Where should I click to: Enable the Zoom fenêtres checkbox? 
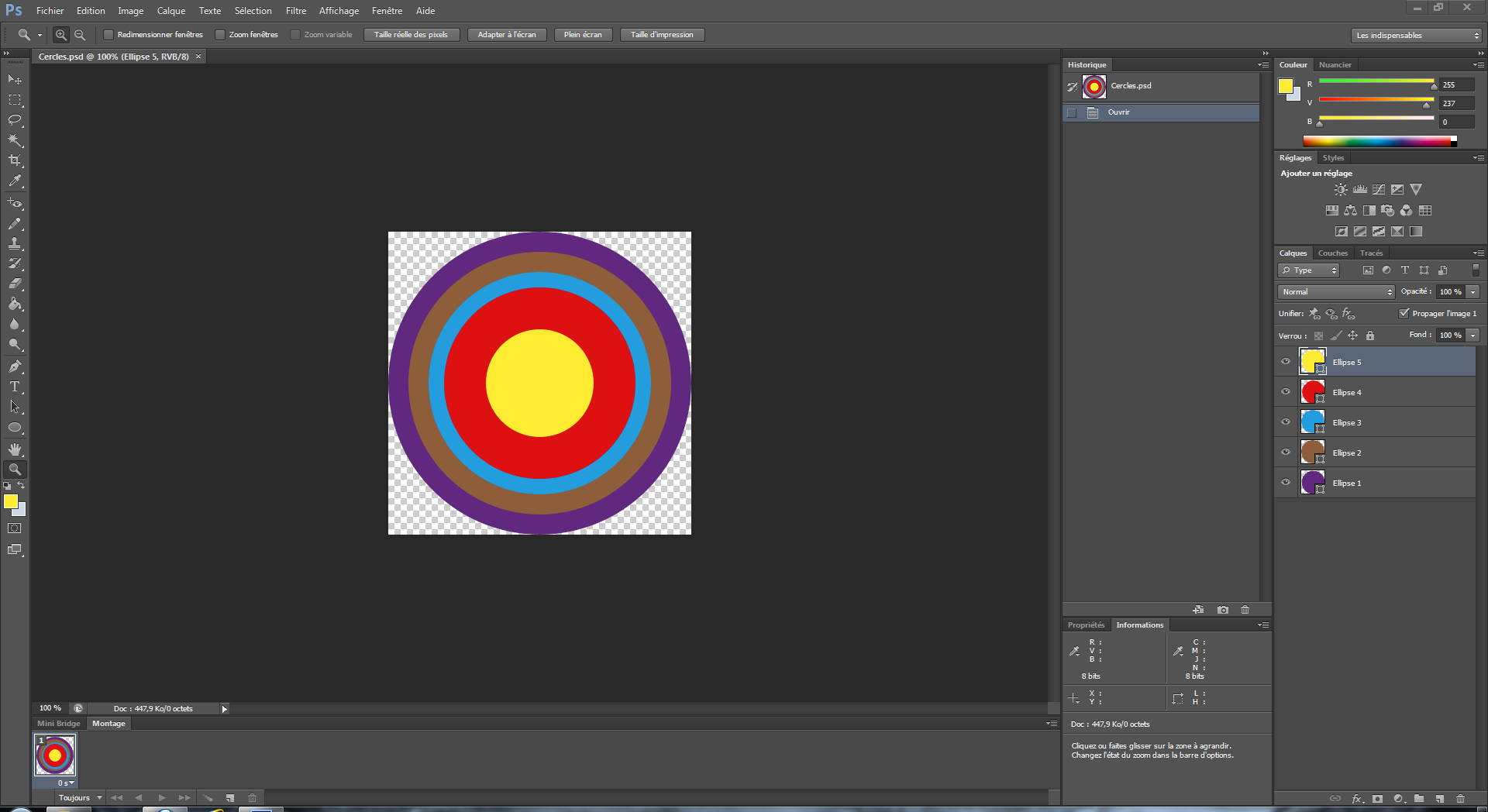point(220,35)
